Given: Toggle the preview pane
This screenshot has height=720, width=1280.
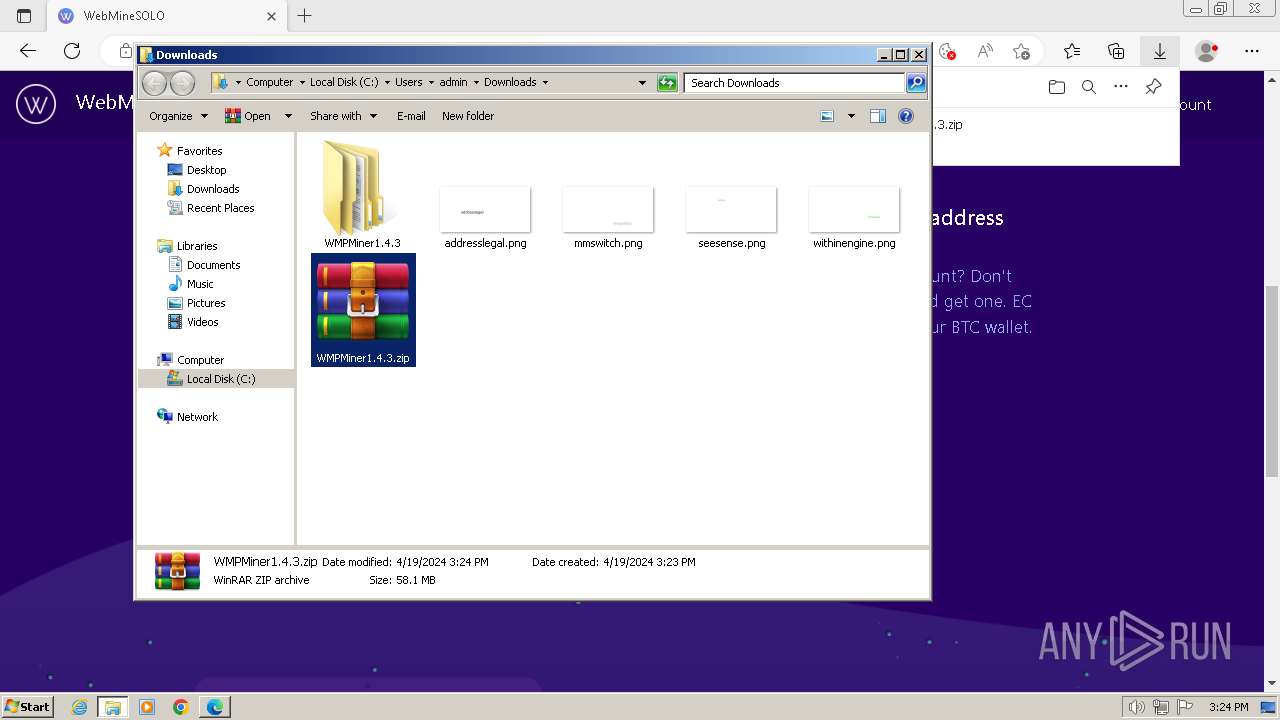Looking at the screenshot, I should tap(877, 116).
